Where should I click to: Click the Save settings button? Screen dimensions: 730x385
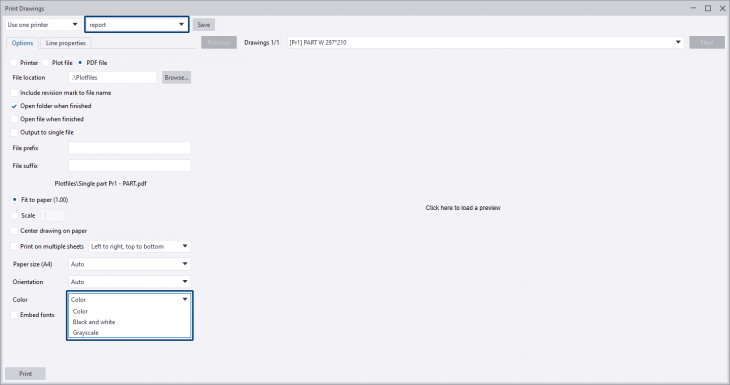[x=204, y=25]
